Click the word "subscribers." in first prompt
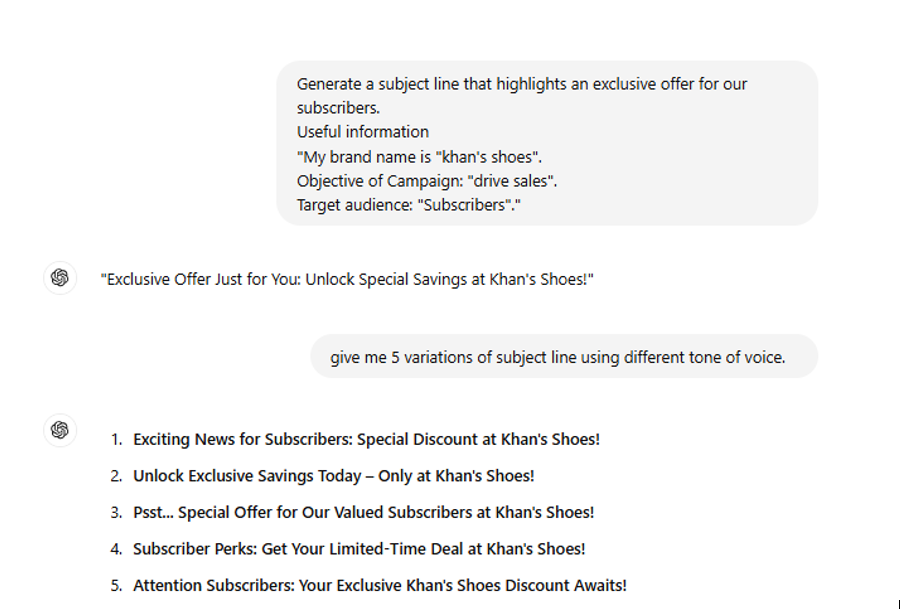902x609 pixels. click(x=338, y=108)
